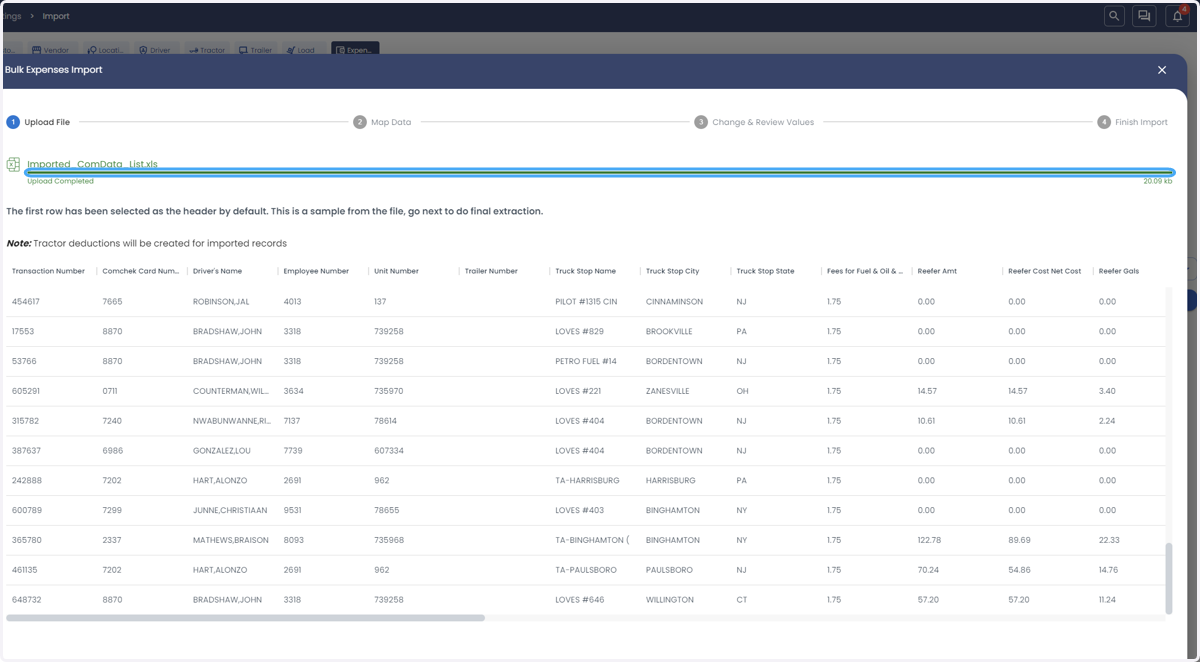Click the upload progress bar
Screen dimensions: 1200x662
click(x=600, y=173)
